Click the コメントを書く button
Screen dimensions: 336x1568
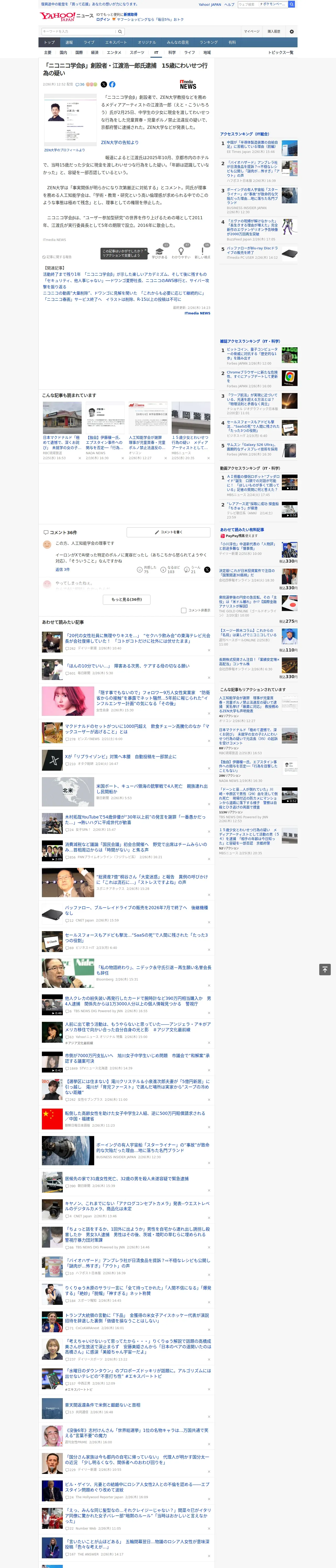(x=169, y=532)
